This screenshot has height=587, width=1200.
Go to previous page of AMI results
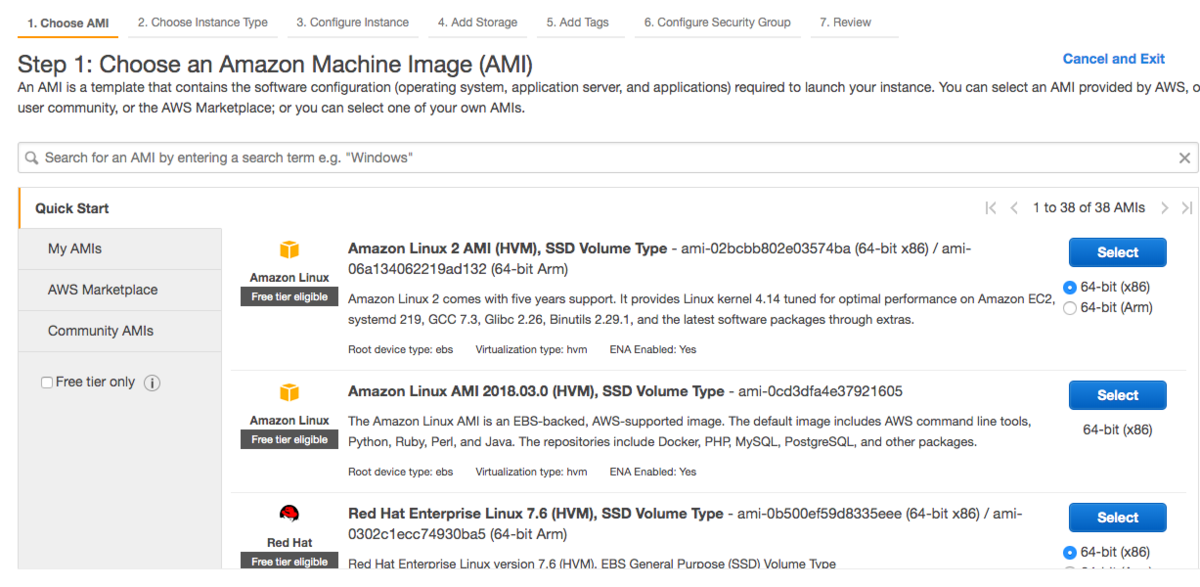click(1014, 208)
